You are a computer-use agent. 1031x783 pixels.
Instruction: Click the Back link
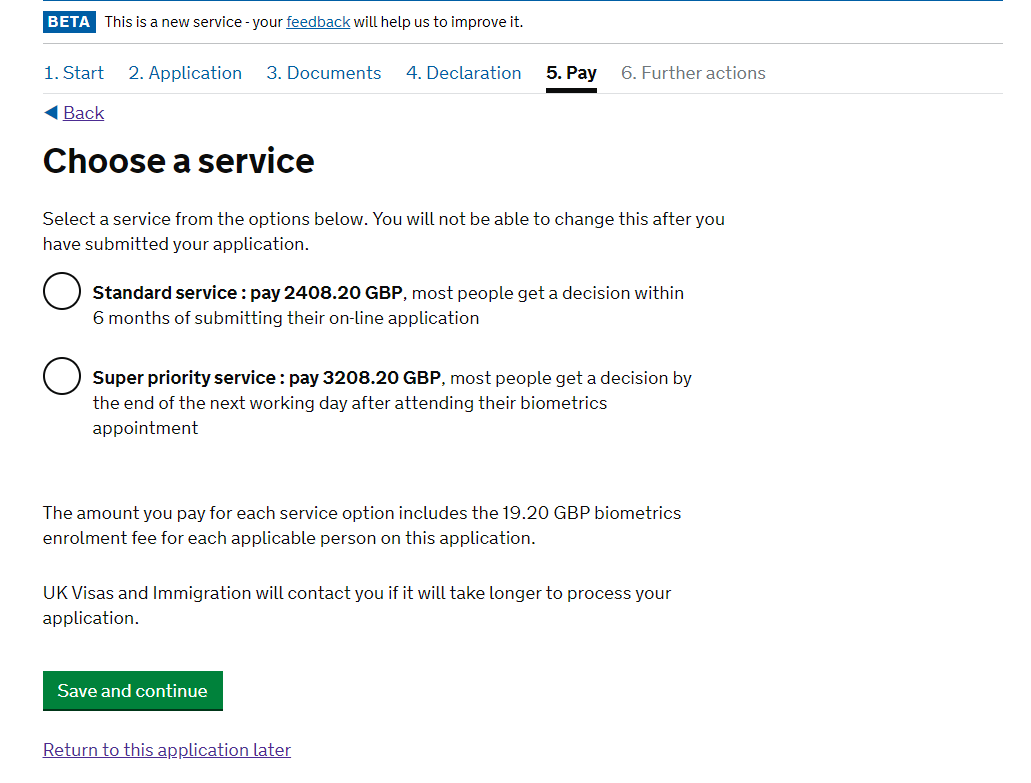[x=83, y=113]
